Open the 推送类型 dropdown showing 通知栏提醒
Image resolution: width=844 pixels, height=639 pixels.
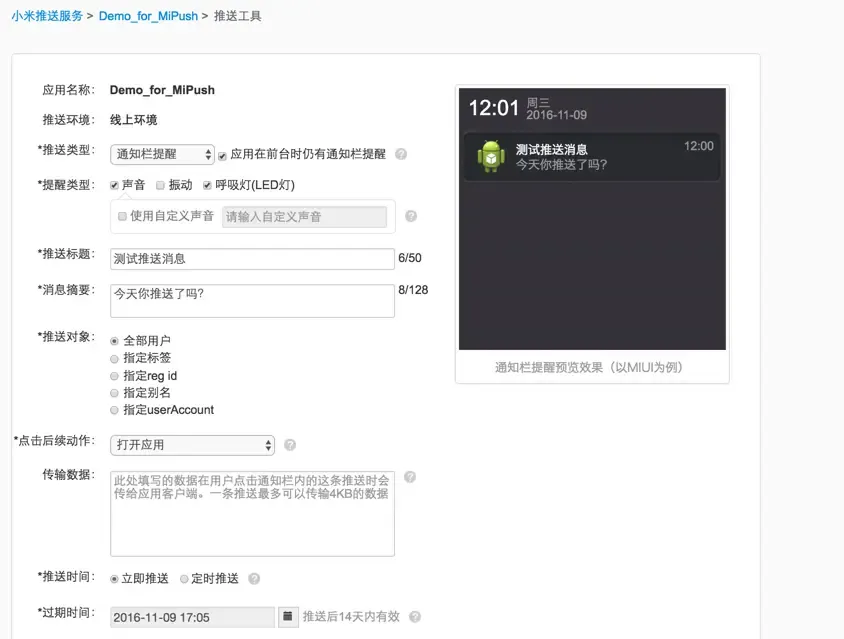tap(162, 155)
